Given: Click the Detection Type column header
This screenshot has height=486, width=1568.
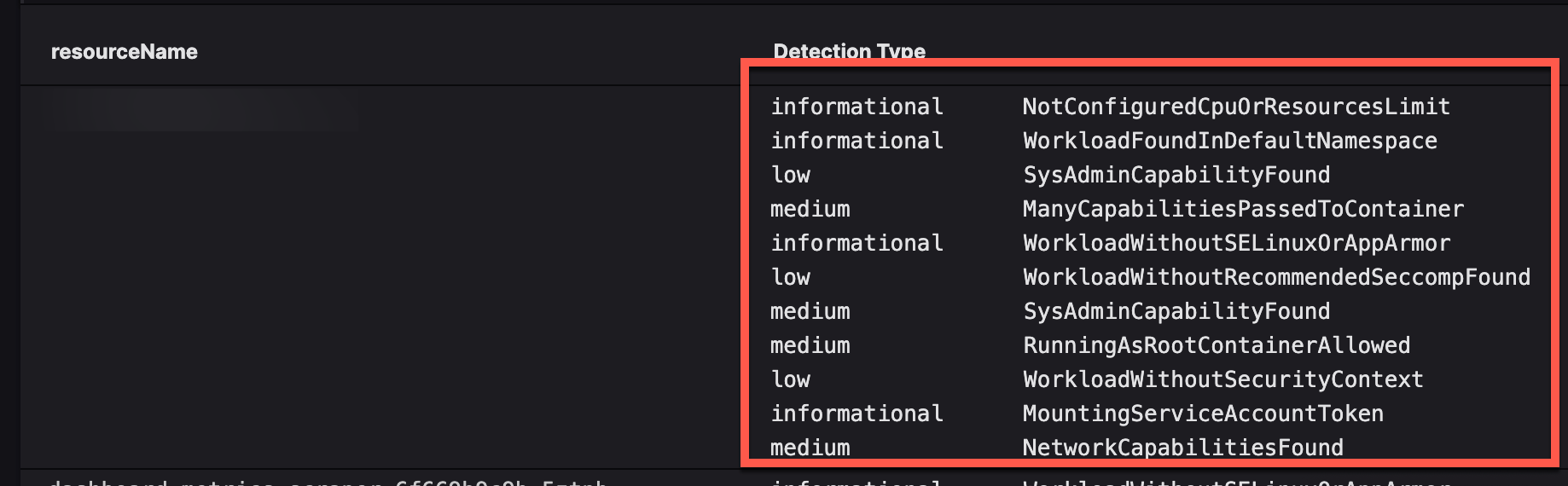Looking at the screenshot, I should pyautogui.click(x=849, y=51).
